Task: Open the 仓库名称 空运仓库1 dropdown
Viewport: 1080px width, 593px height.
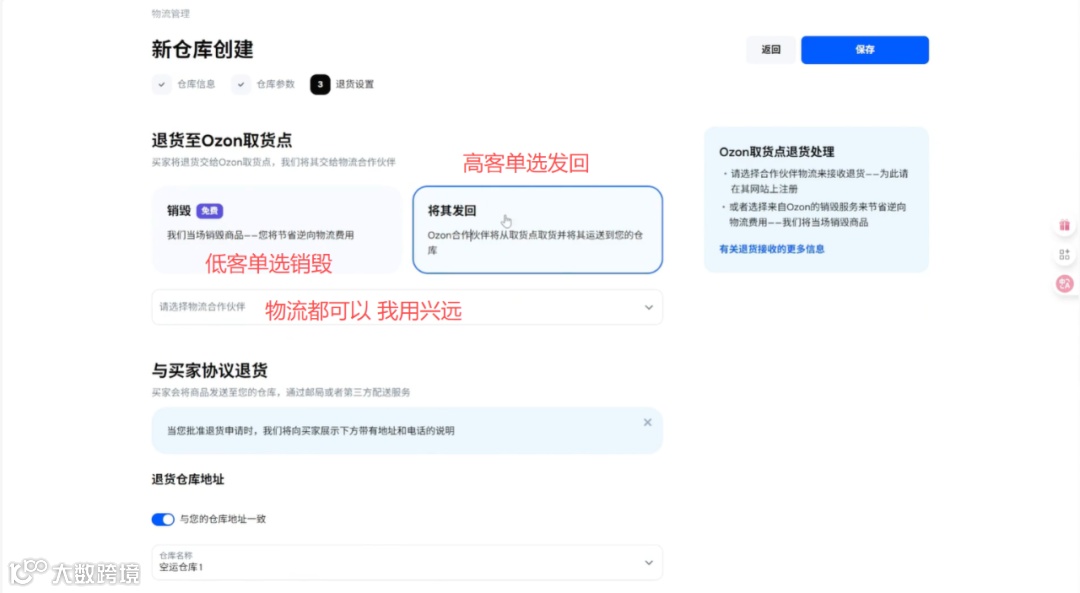Action: (x=407, y=562)
